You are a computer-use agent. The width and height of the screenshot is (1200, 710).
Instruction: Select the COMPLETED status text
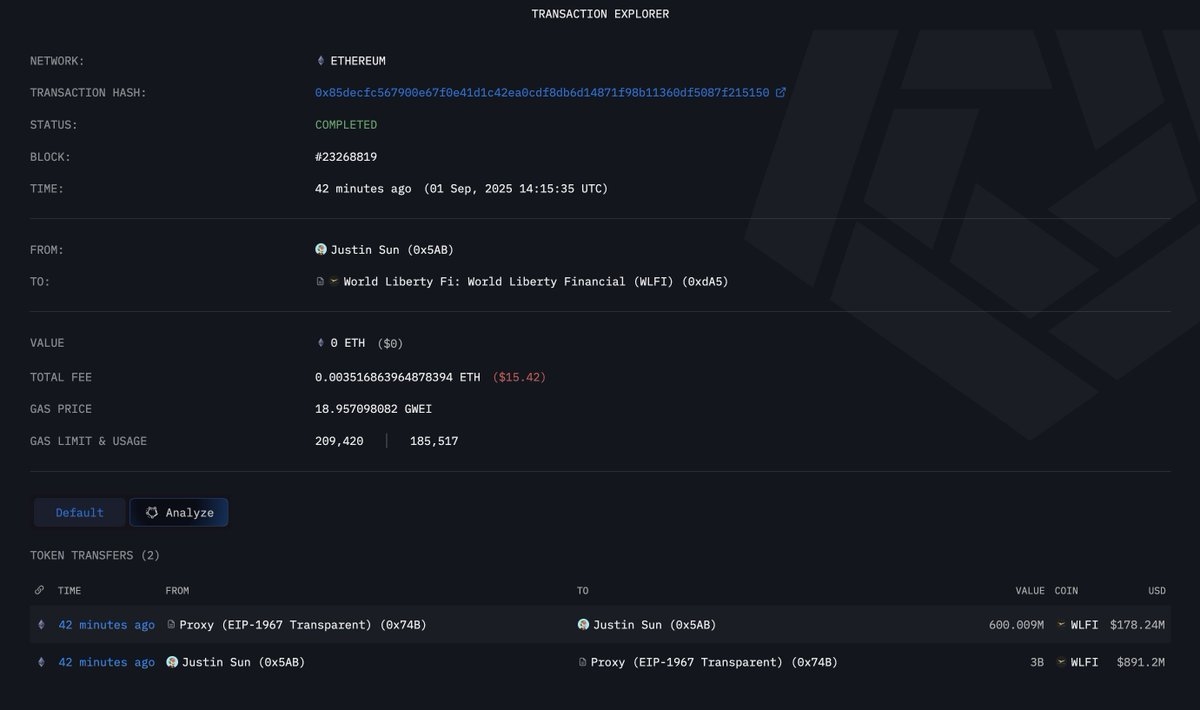(x=346, y=125)
